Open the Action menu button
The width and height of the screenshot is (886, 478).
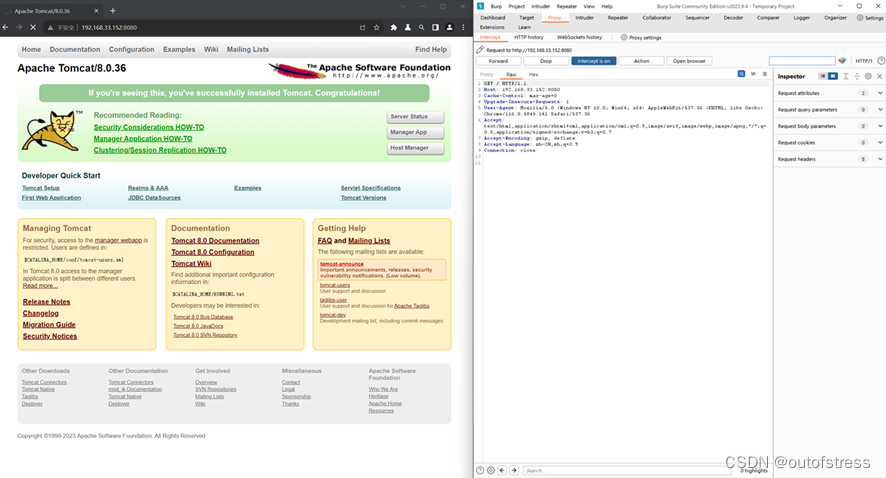click(x=641, y=61)
